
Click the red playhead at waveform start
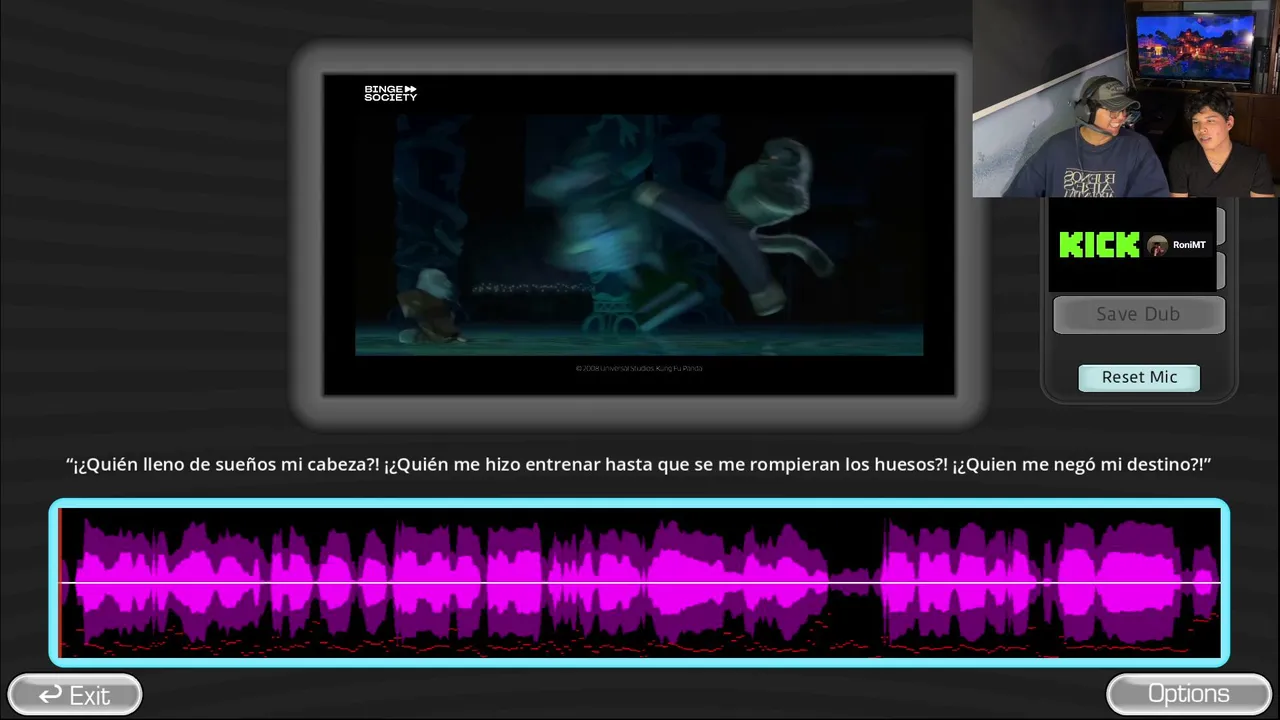60,582
